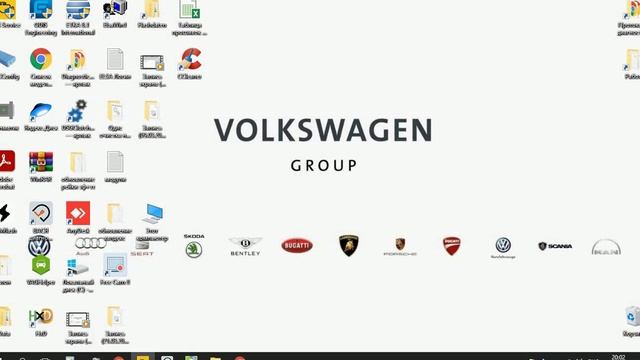Open the folder at bottom beside video file
This screenshot has height=360, width=640.
[x=114, y=316]
